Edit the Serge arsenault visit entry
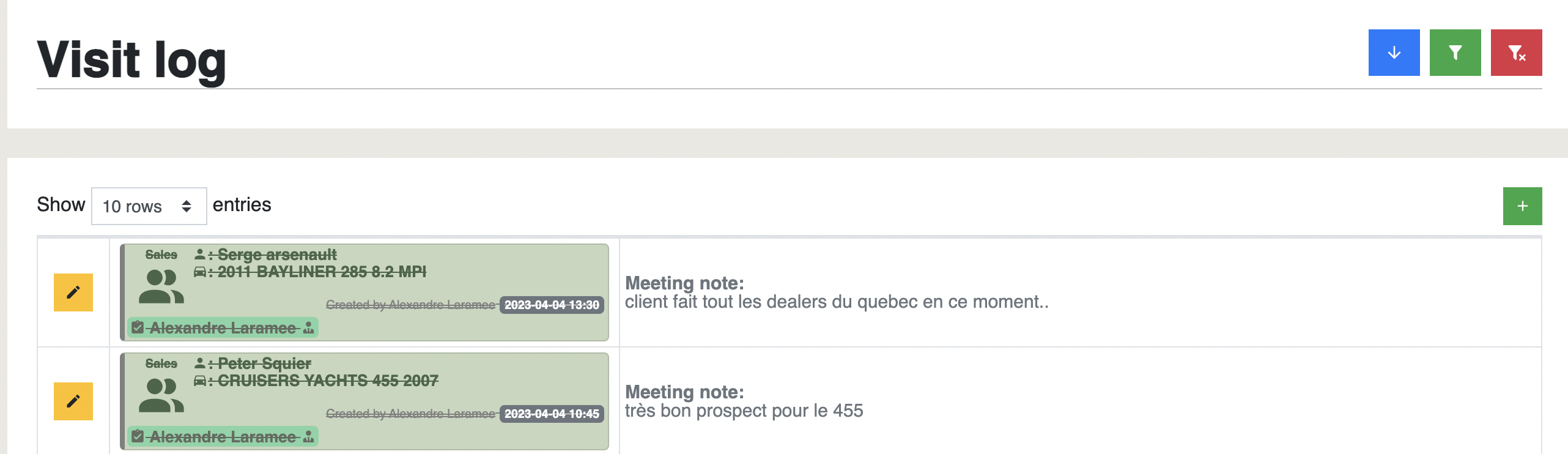The height and width of the screenshot is (454, 1568). click(x=73, y=292)
